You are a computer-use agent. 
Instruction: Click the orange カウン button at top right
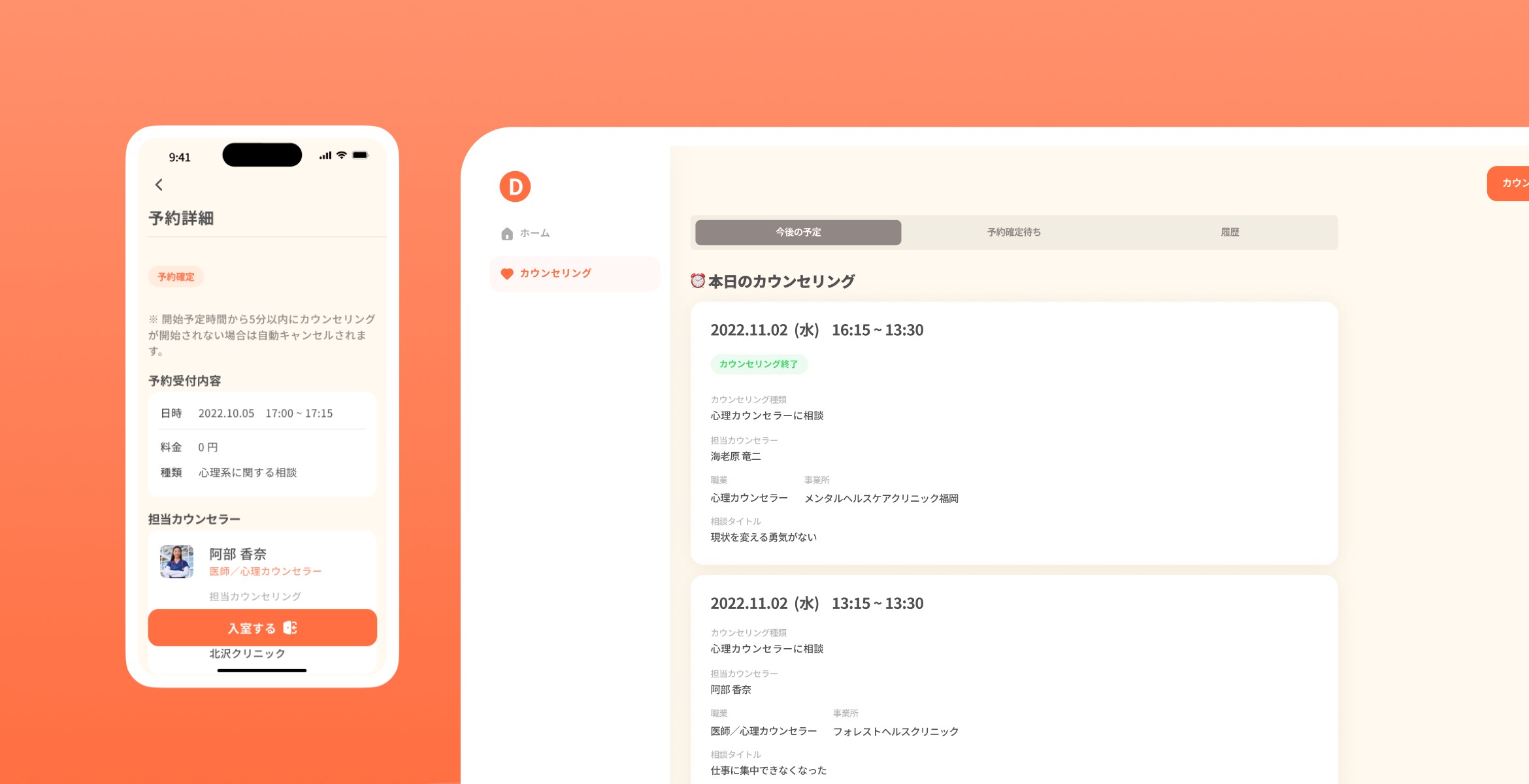(x=1509, y=184)
